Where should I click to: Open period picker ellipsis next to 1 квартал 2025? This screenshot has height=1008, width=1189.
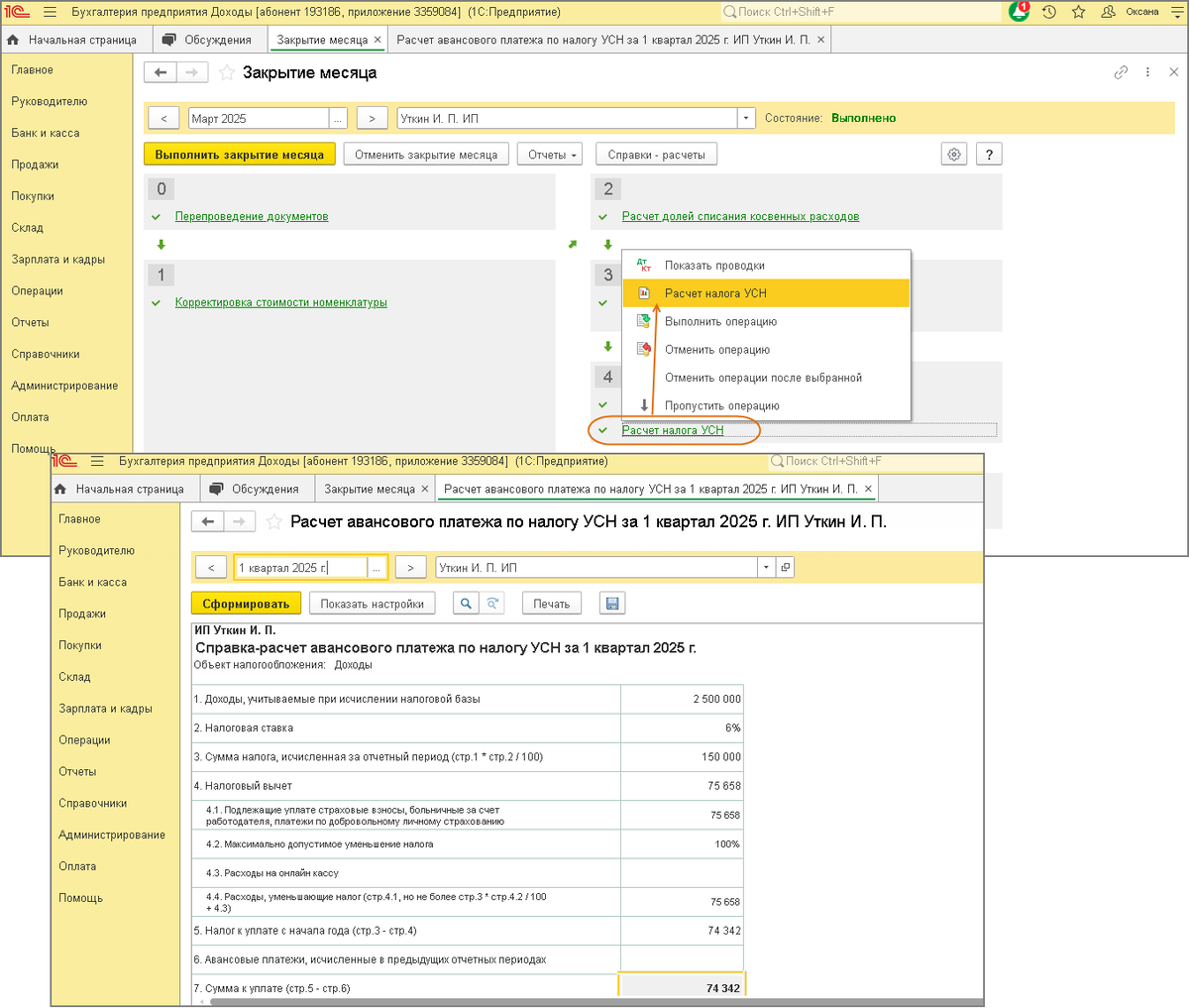pyautogui.click(x=378, y=568)
